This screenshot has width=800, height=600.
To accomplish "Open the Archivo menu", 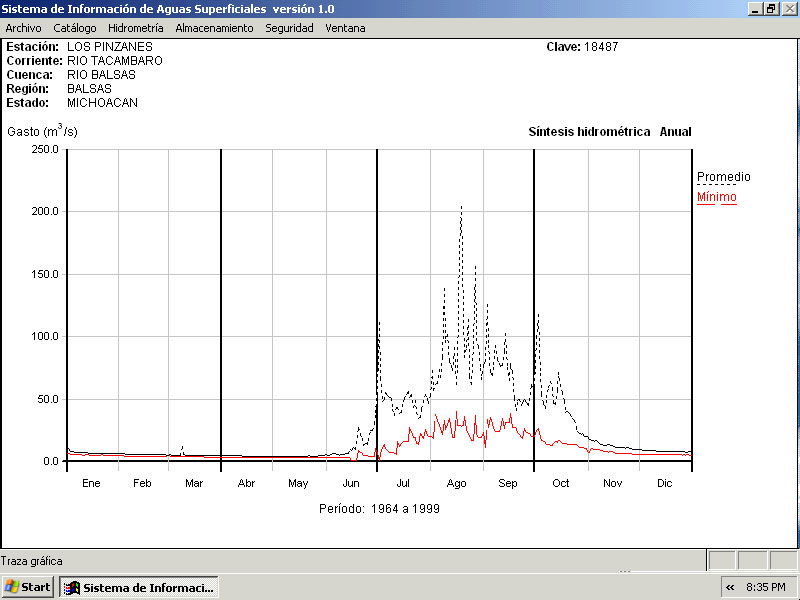I will (x=23, y=28).
